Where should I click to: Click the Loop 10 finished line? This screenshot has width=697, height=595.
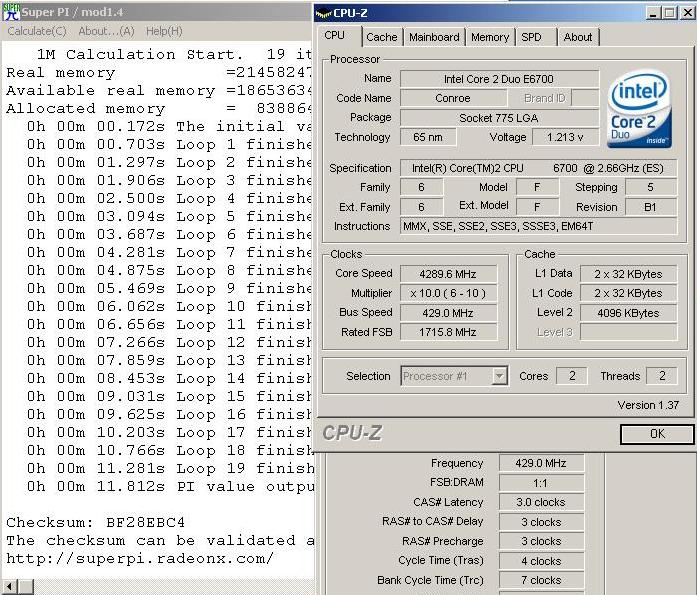click(169, 307)
